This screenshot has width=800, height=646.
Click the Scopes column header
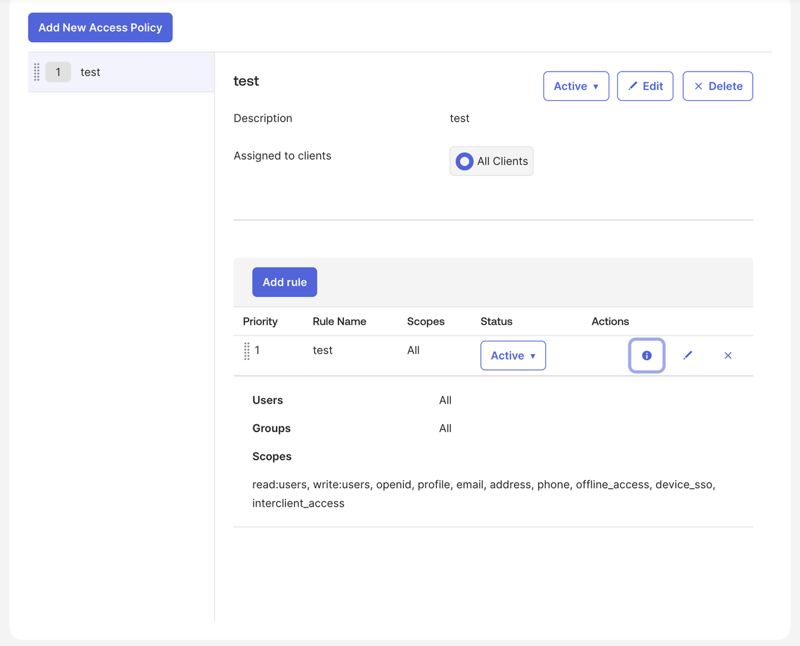pos(426,321)
